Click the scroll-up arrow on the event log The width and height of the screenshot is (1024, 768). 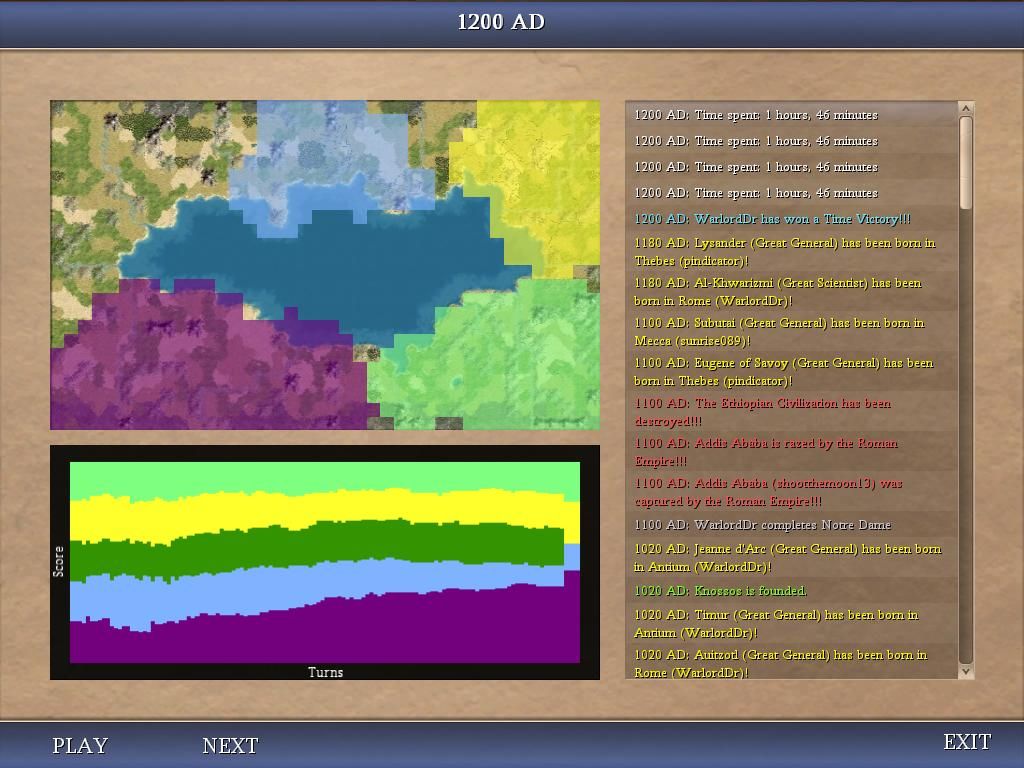click(x=966, y=110)
